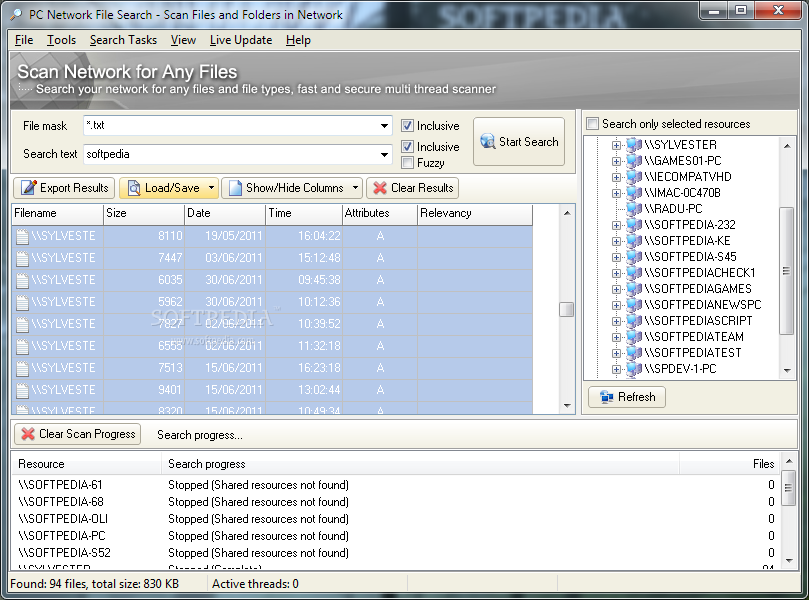Viewport: 809px width, 600px height.
Task: Click the Search progress column header
Action: pos(420,464)
